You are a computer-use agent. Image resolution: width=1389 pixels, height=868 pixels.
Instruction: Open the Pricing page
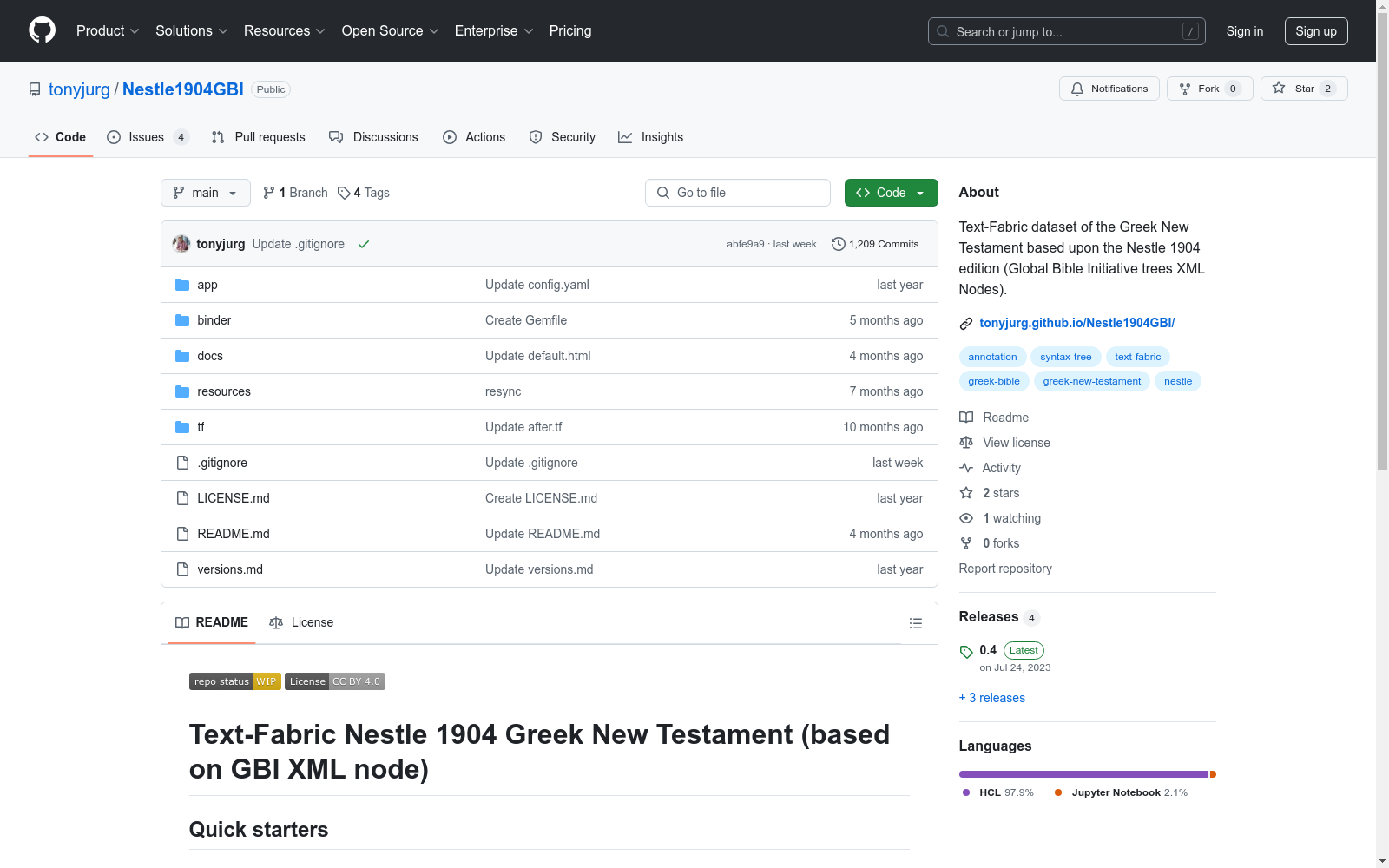(570, 31)
